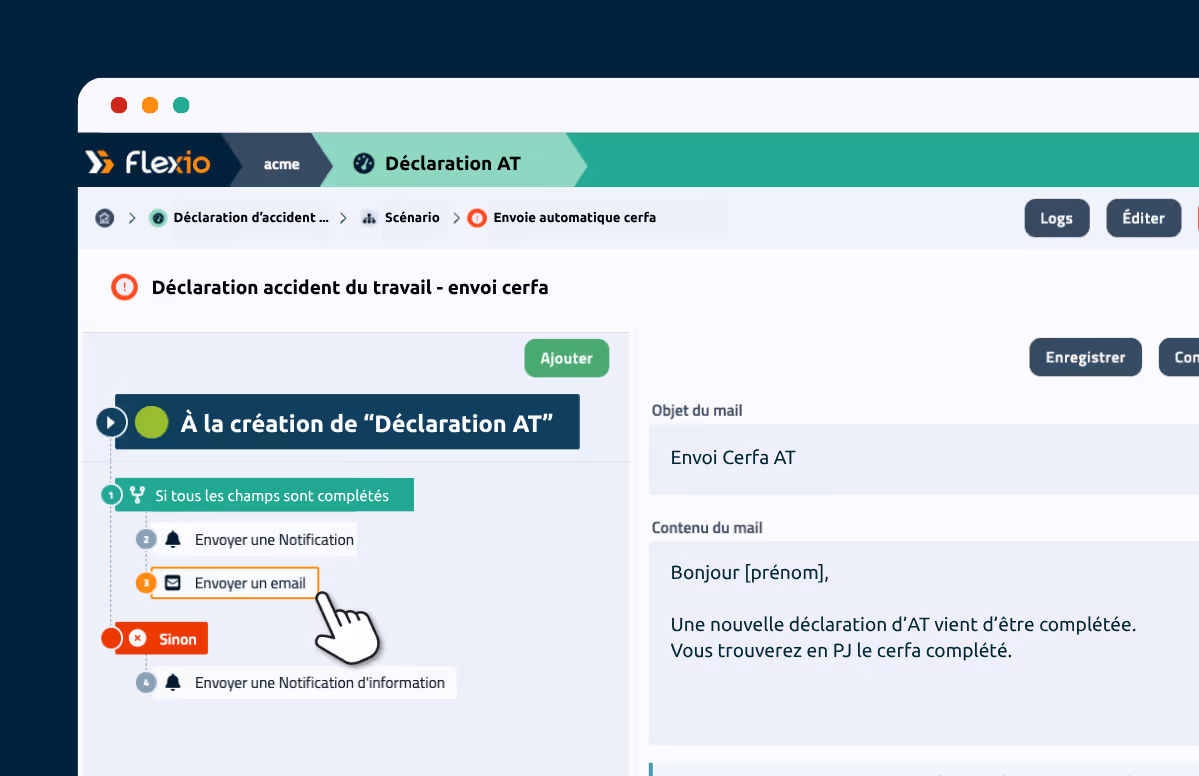Open the Logs button

pos(1057,218)
